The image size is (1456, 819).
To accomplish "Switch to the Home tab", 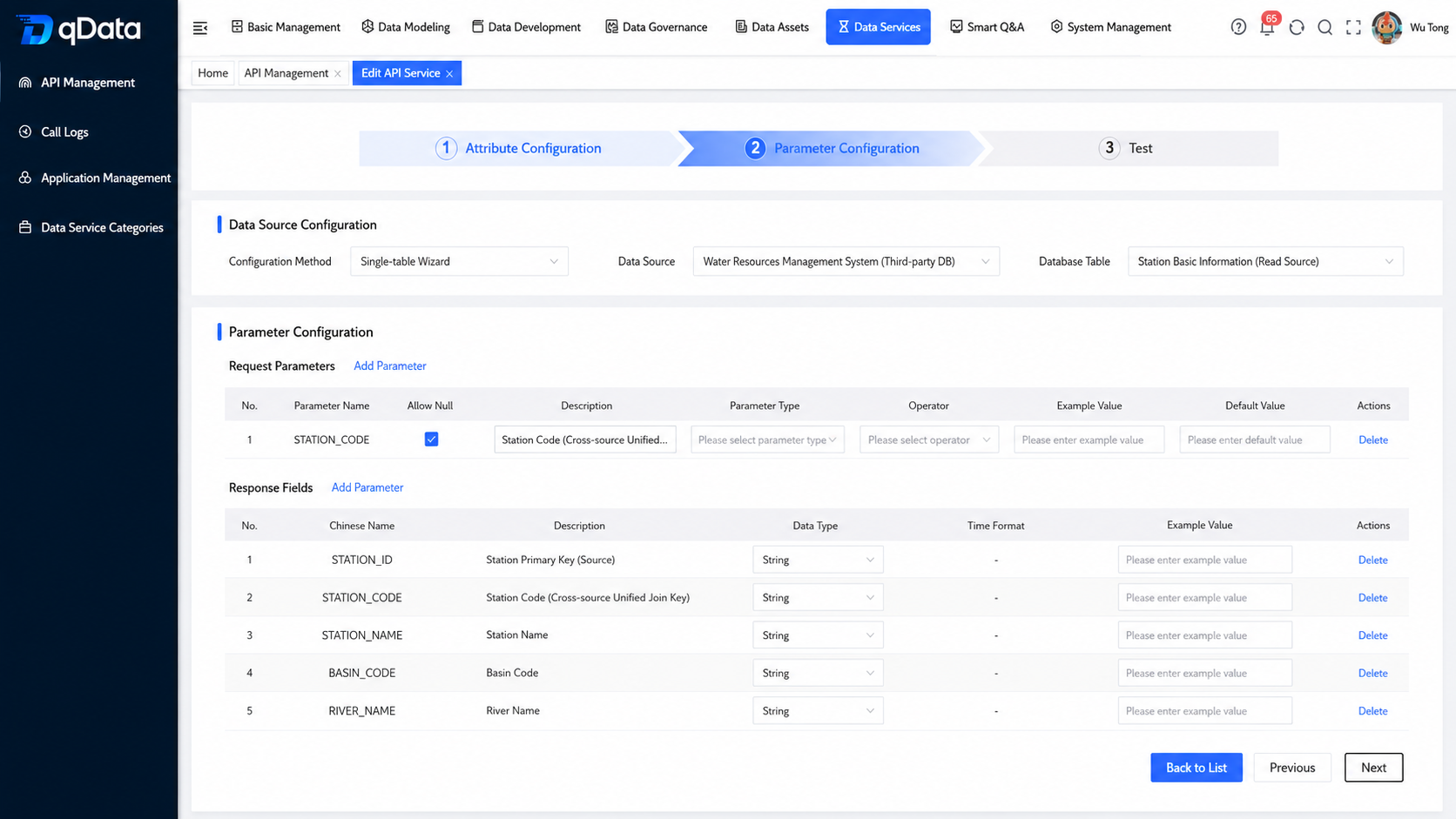I will click(x=212, y=73).
